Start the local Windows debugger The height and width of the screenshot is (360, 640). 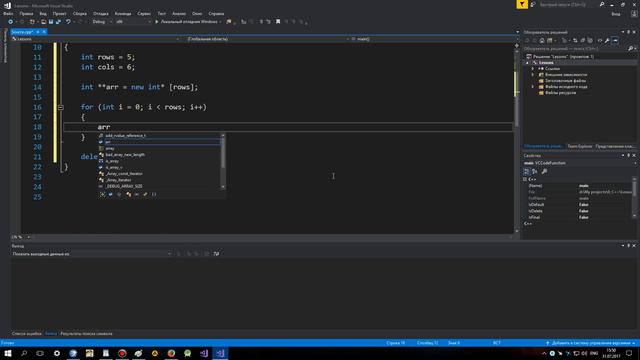tap(188, 22)
